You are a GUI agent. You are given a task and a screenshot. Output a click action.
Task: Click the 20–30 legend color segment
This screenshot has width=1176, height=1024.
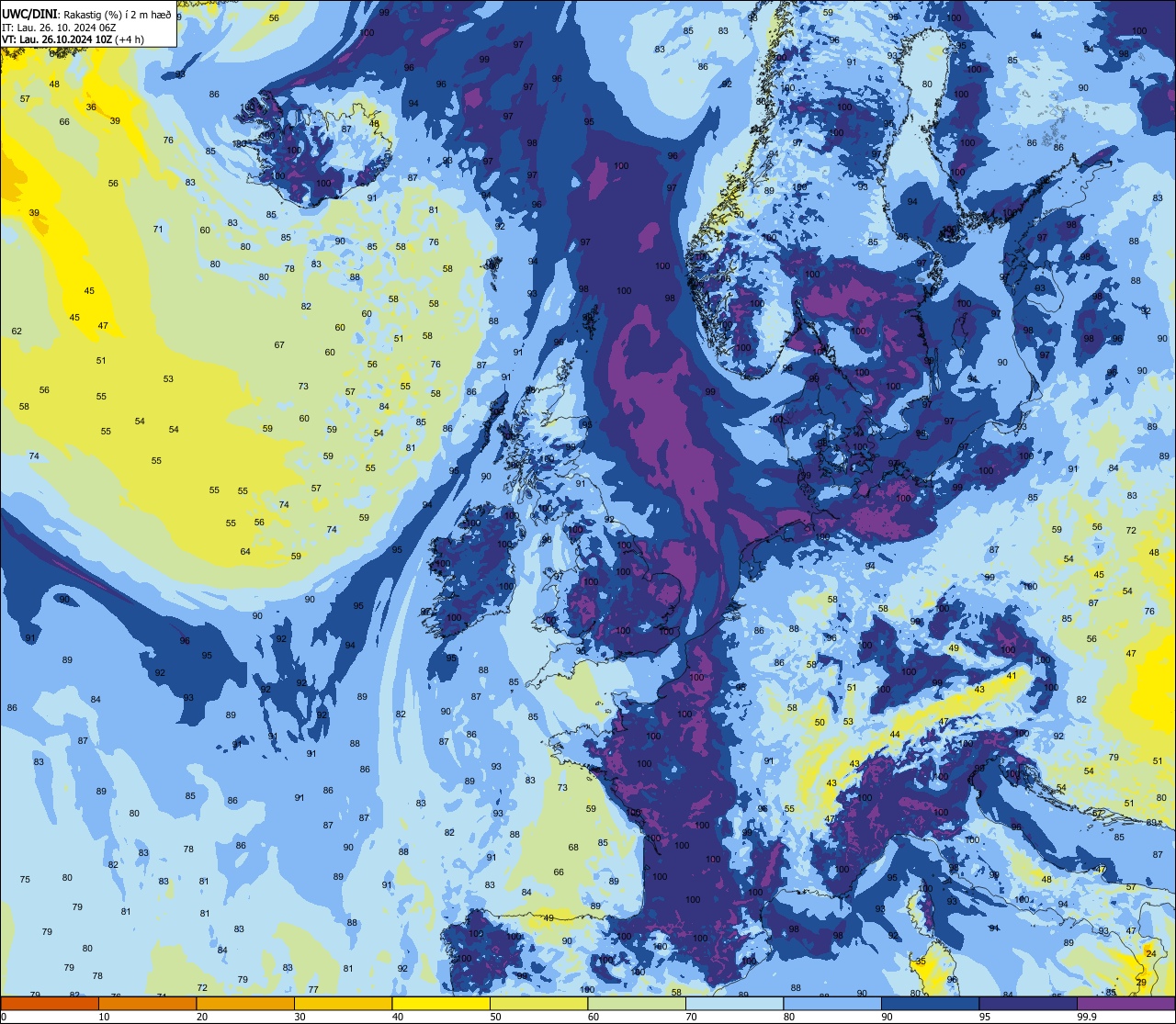click(245, 1003)
